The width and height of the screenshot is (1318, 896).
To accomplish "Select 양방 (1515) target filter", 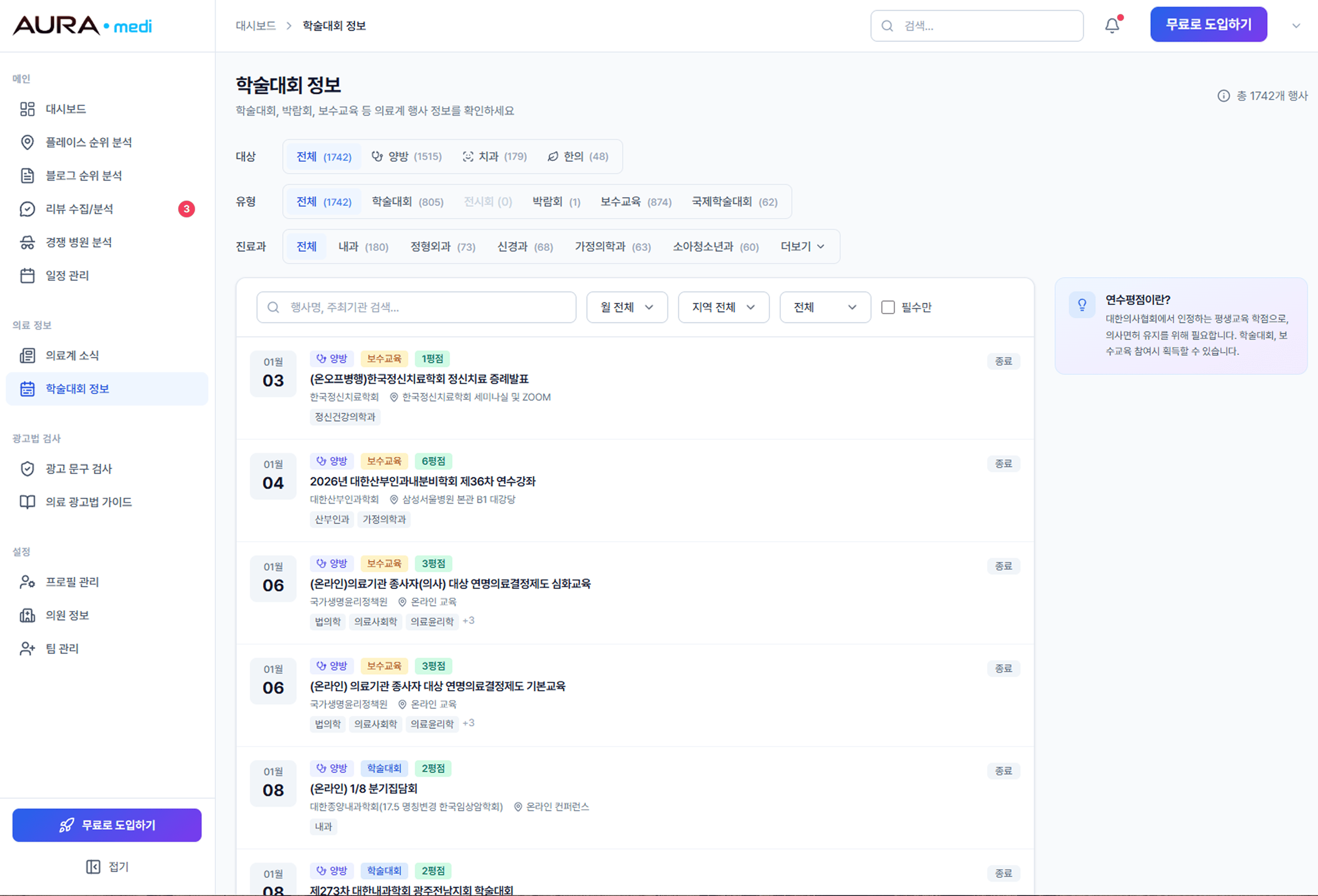I will [x=407, y=157].
